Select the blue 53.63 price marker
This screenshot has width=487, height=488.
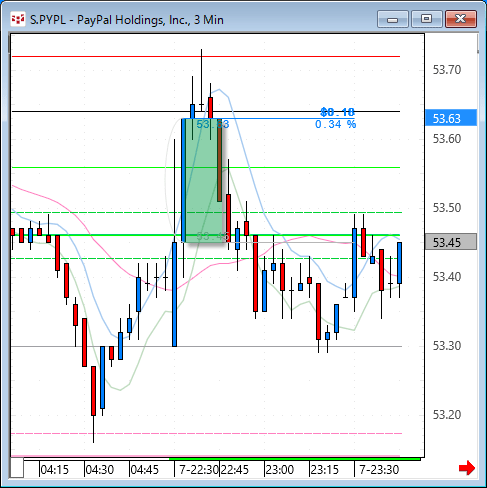[x=451, y=118]
